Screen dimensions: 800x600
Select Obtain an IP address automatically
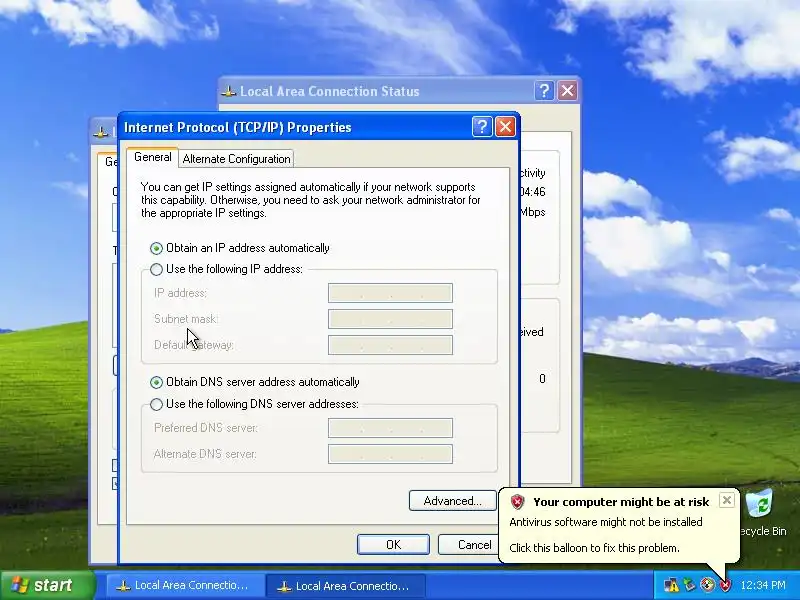click(x=240, y=248)
